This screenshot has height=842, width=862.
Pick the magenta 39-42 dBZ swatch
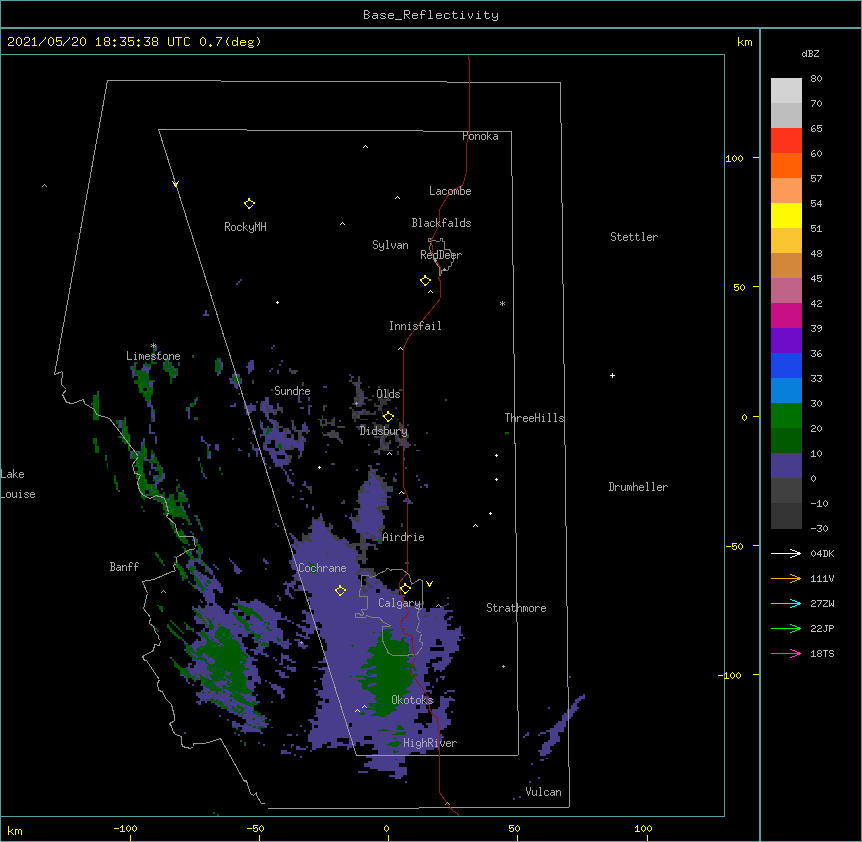pos(786,315)
